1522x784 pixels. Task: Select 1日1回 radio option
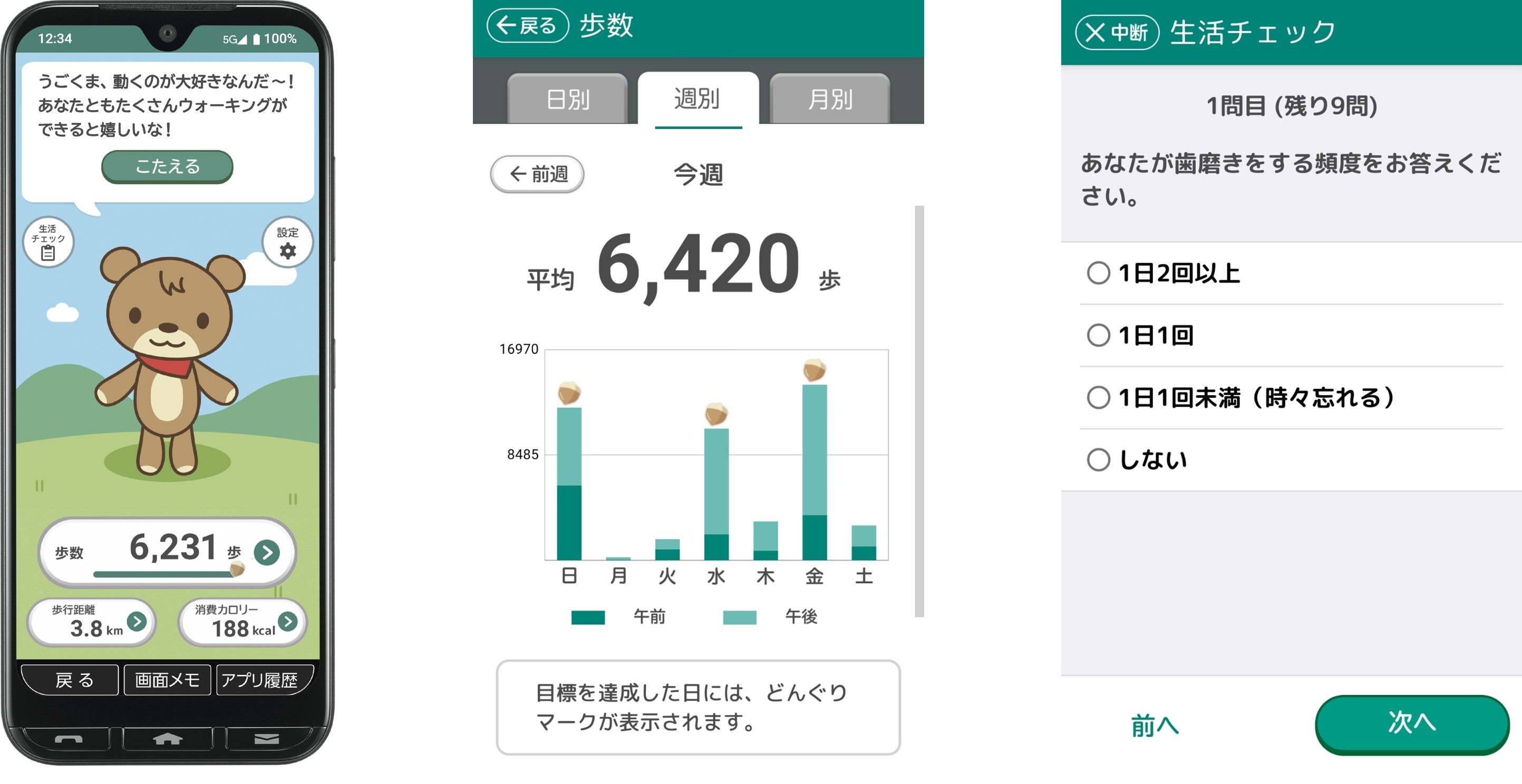1098,335
